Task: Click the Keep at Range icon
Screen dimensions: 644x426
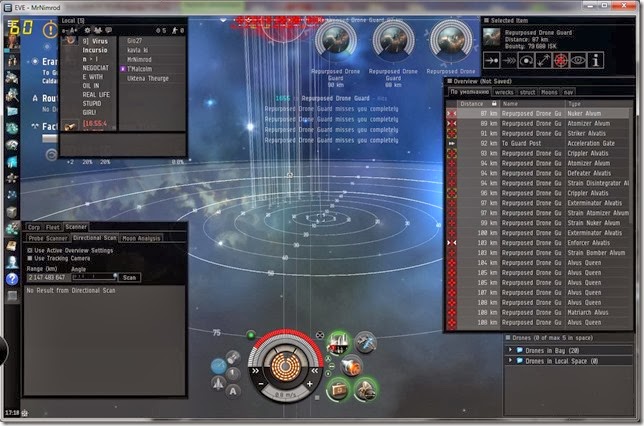Action: [x=543, y=60]
